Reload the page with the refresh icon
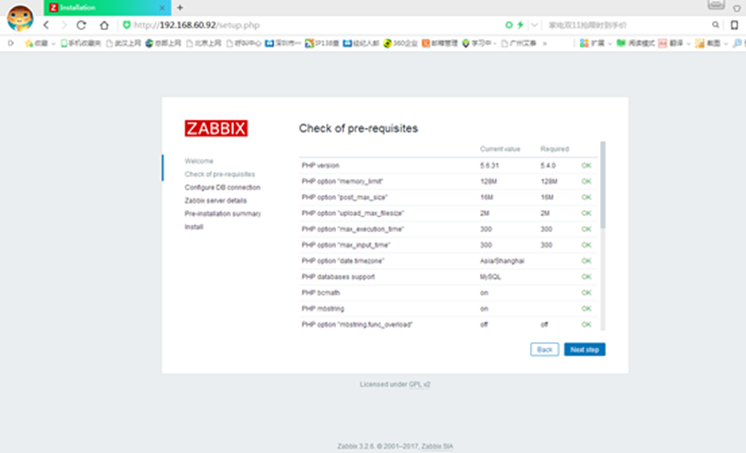Screen dimensions: 746x453 81,25
